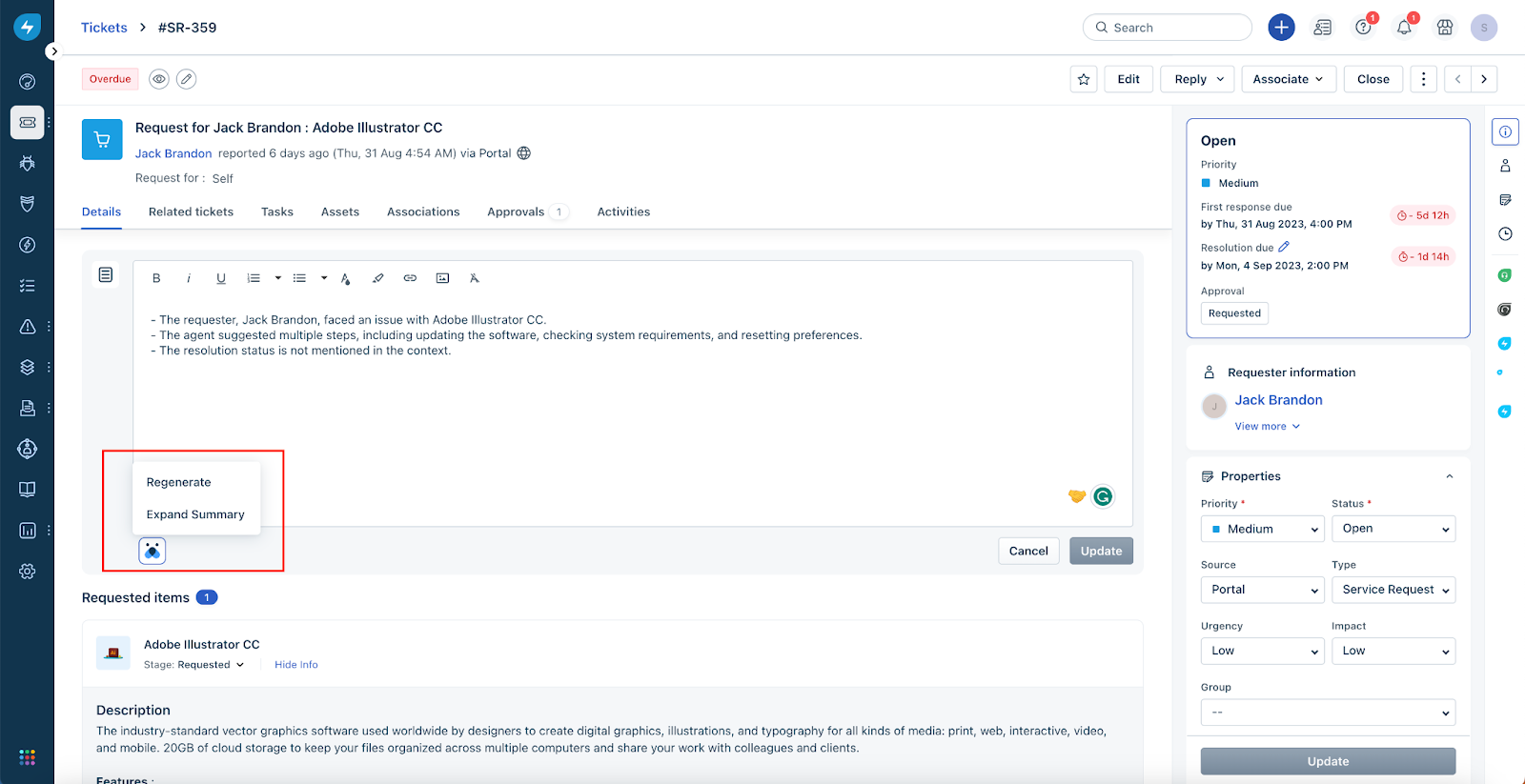Insert a hyperlink from editor toolbar

(410, 278)
